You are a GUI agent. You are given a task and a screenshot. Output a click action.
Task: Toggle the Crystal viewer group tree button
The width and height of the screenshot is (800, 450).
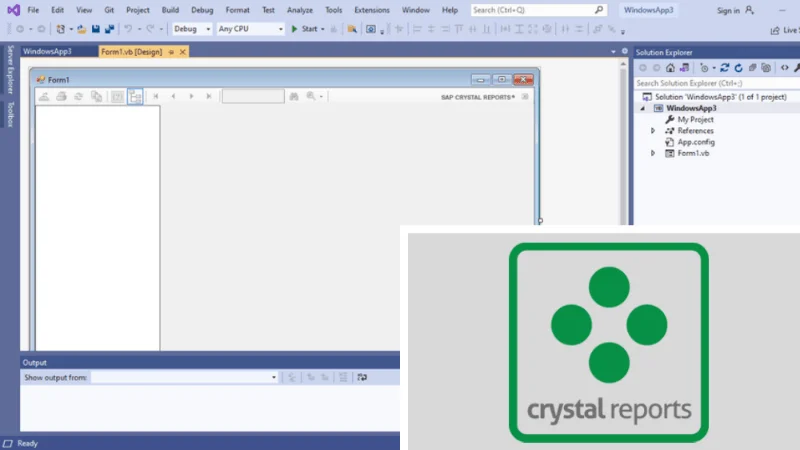coord(135,96)
